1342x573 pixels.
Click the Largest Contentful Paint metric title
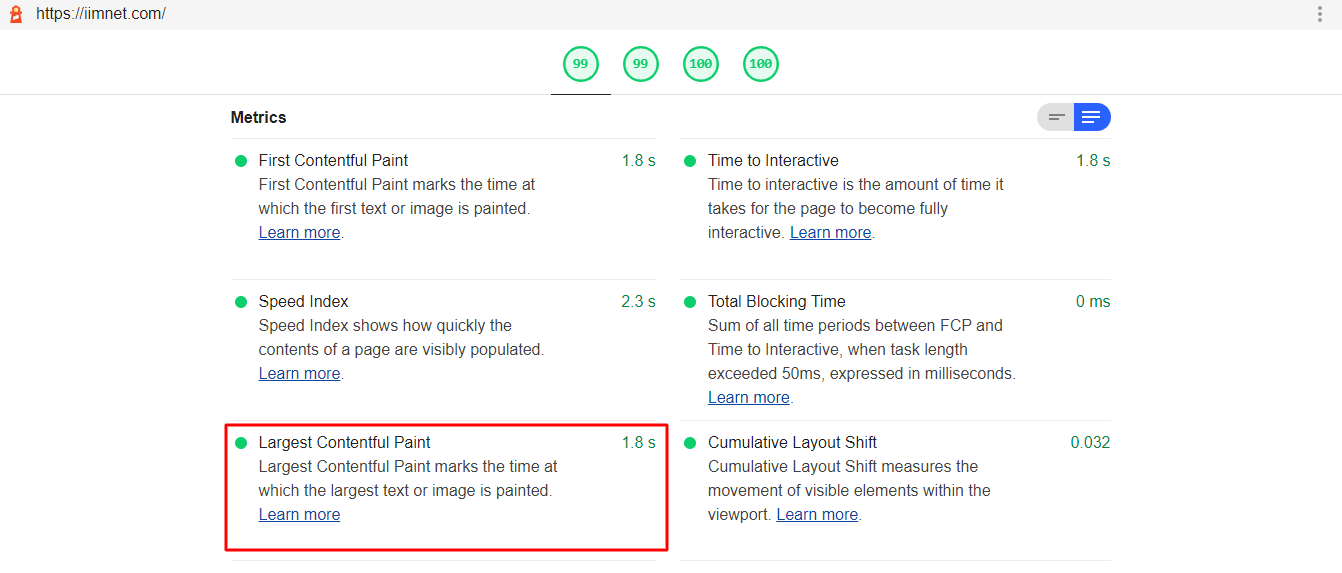[x=344, y=443]
